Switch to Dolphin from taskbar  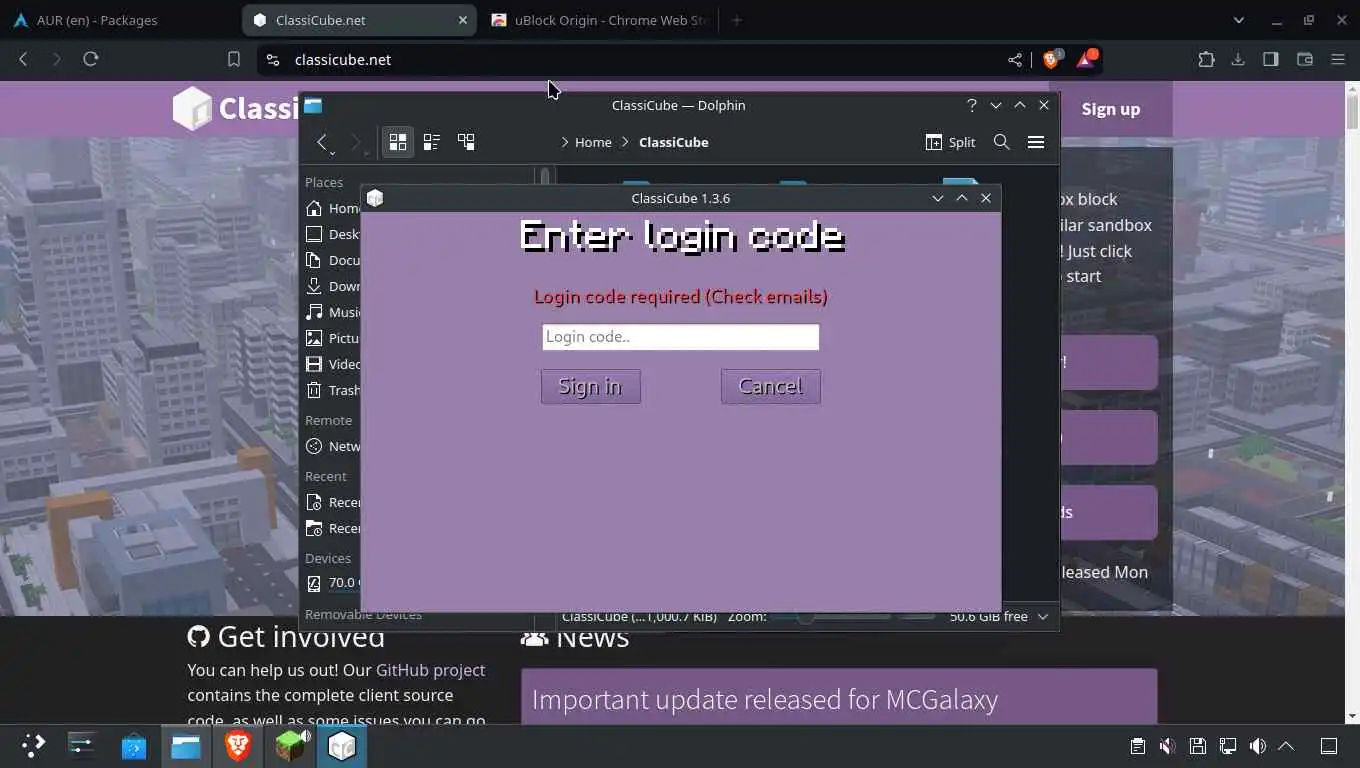pyautogui.click(x=186, y=746)
